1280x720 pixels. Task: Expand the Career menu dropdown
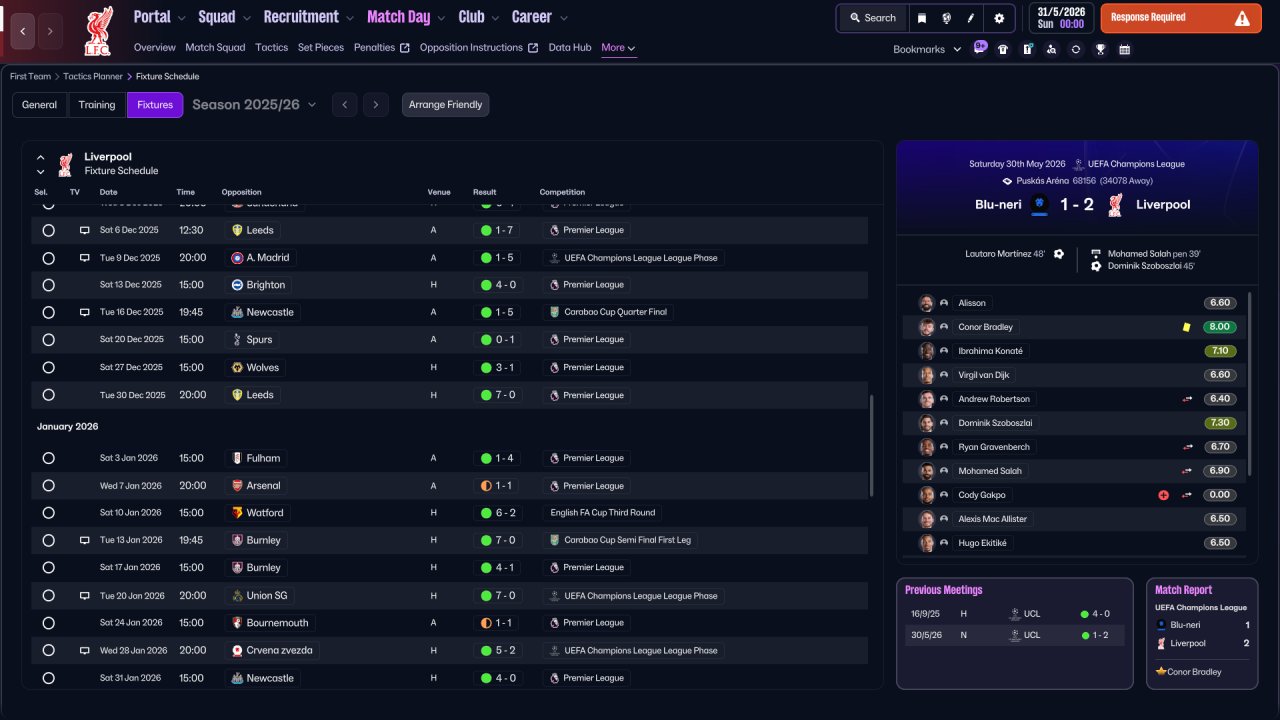(563, 18)
